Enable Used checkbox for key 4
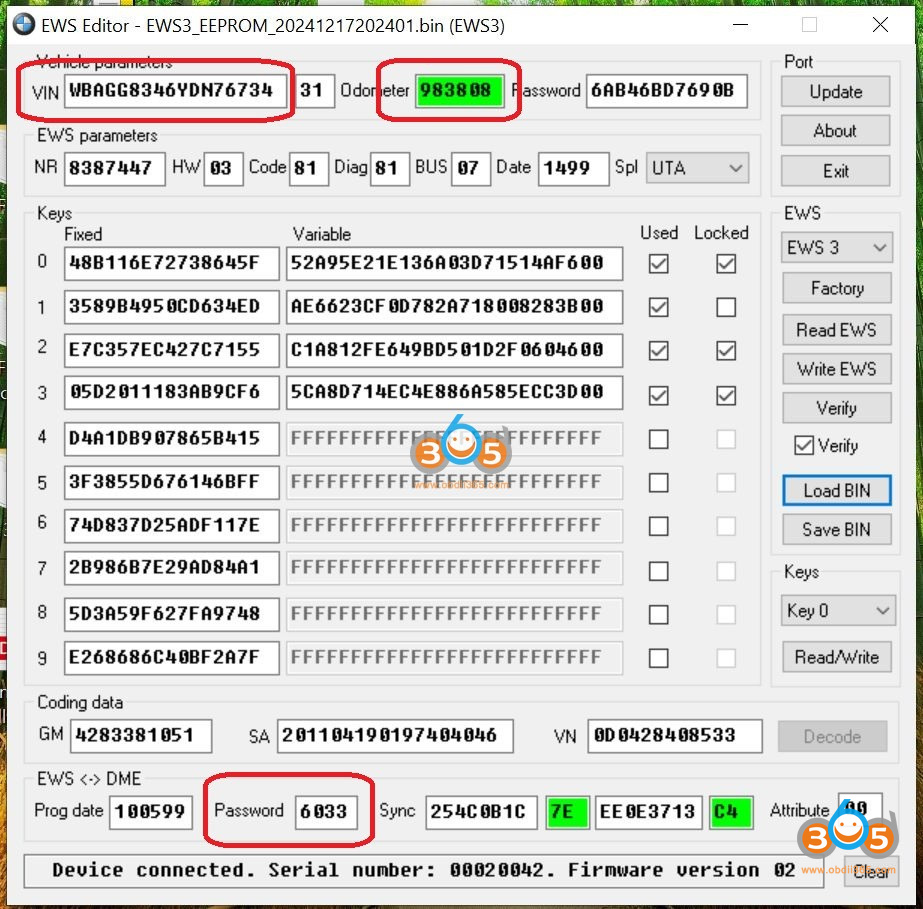This screenshot has width=923, height=909. [658, 439]
